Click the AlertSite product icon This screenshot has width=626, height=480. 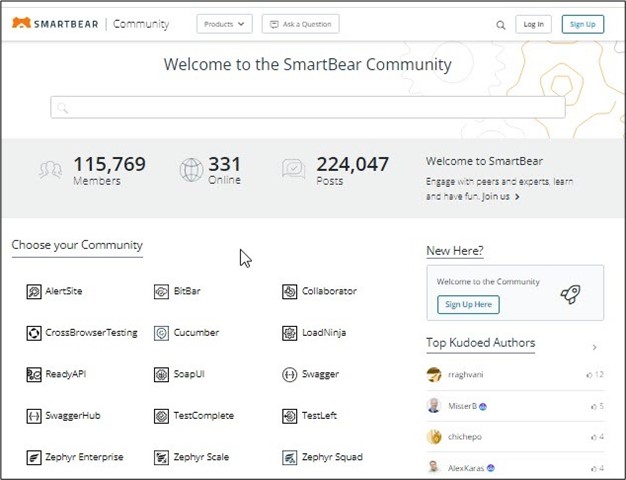34,292
